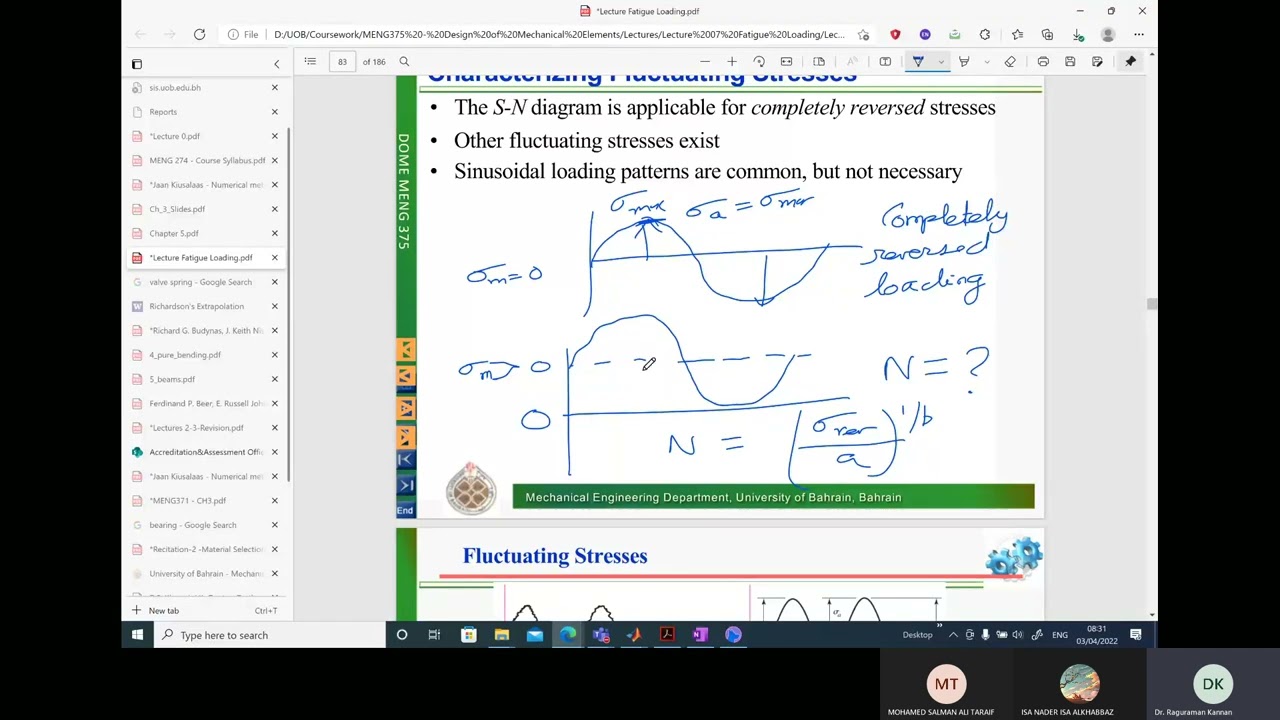This screenshot has width=1280, height=720.
Task: Select the Erase tool
Action: click(x=1010, y=62)
